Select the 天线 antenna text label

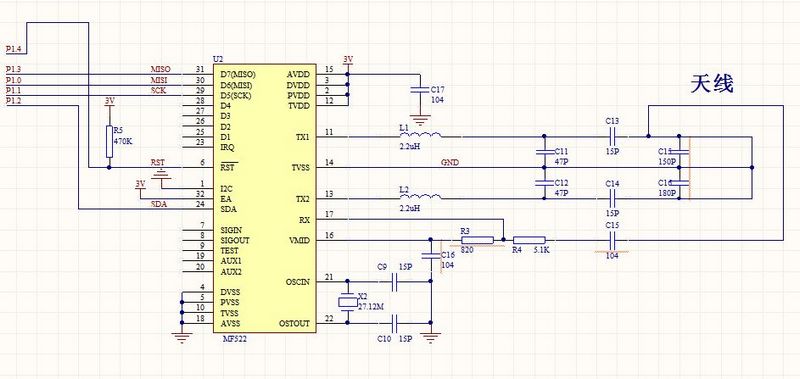click(712, 84)
